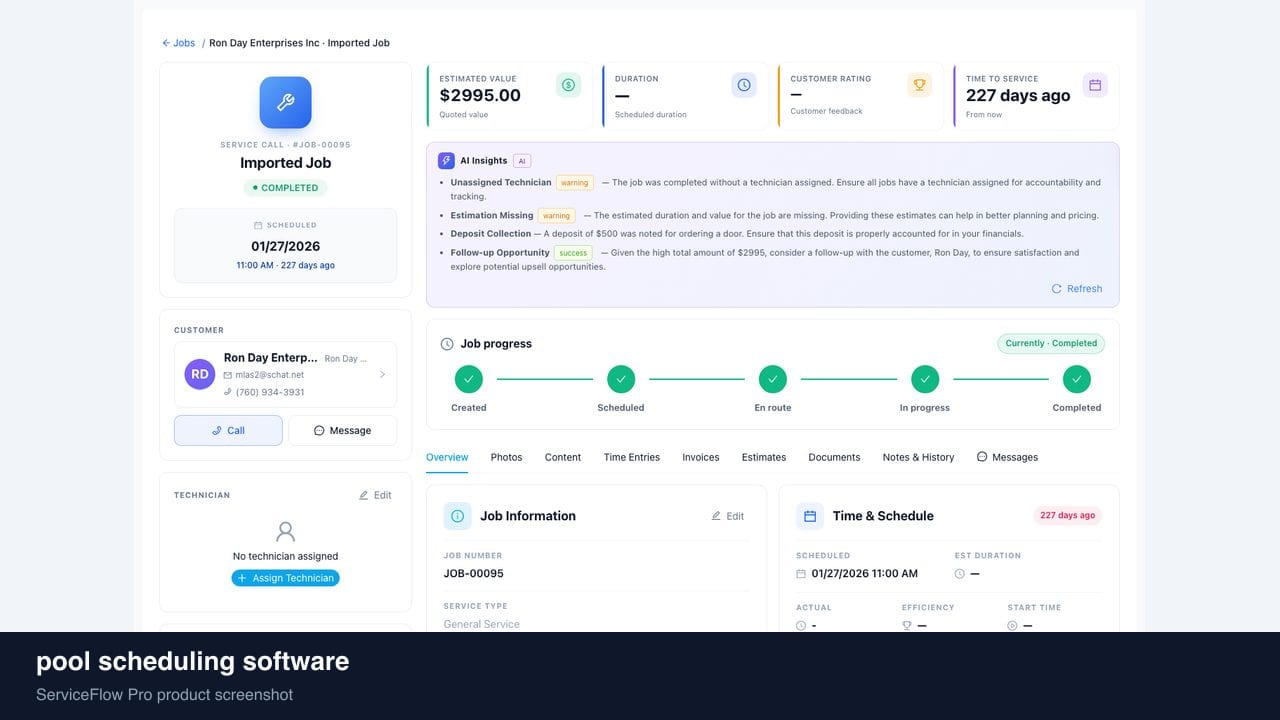Click the clock icon on Duration card
Screen dimensions: 1280x720
[744, 85]
